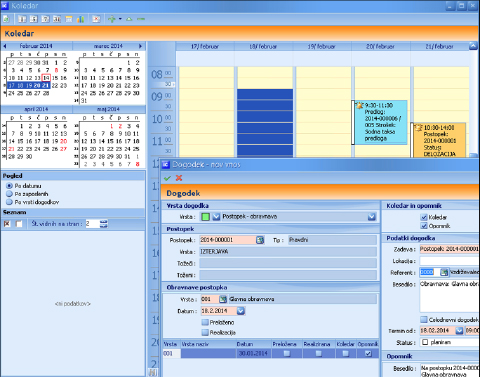The height and width of the screenshot is (377, 480).
Task: Click the Vrsta naziv column header
Action: [x=208, y=344]
